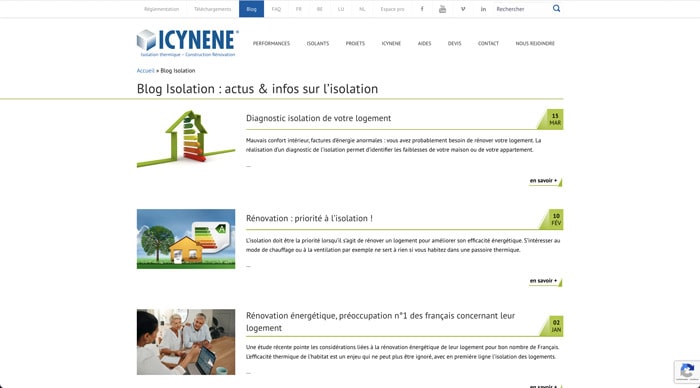Click the green house energy label thumbnail
This screenshot has height=388, width=700.
pyautogui.click(x=186, y=138)
